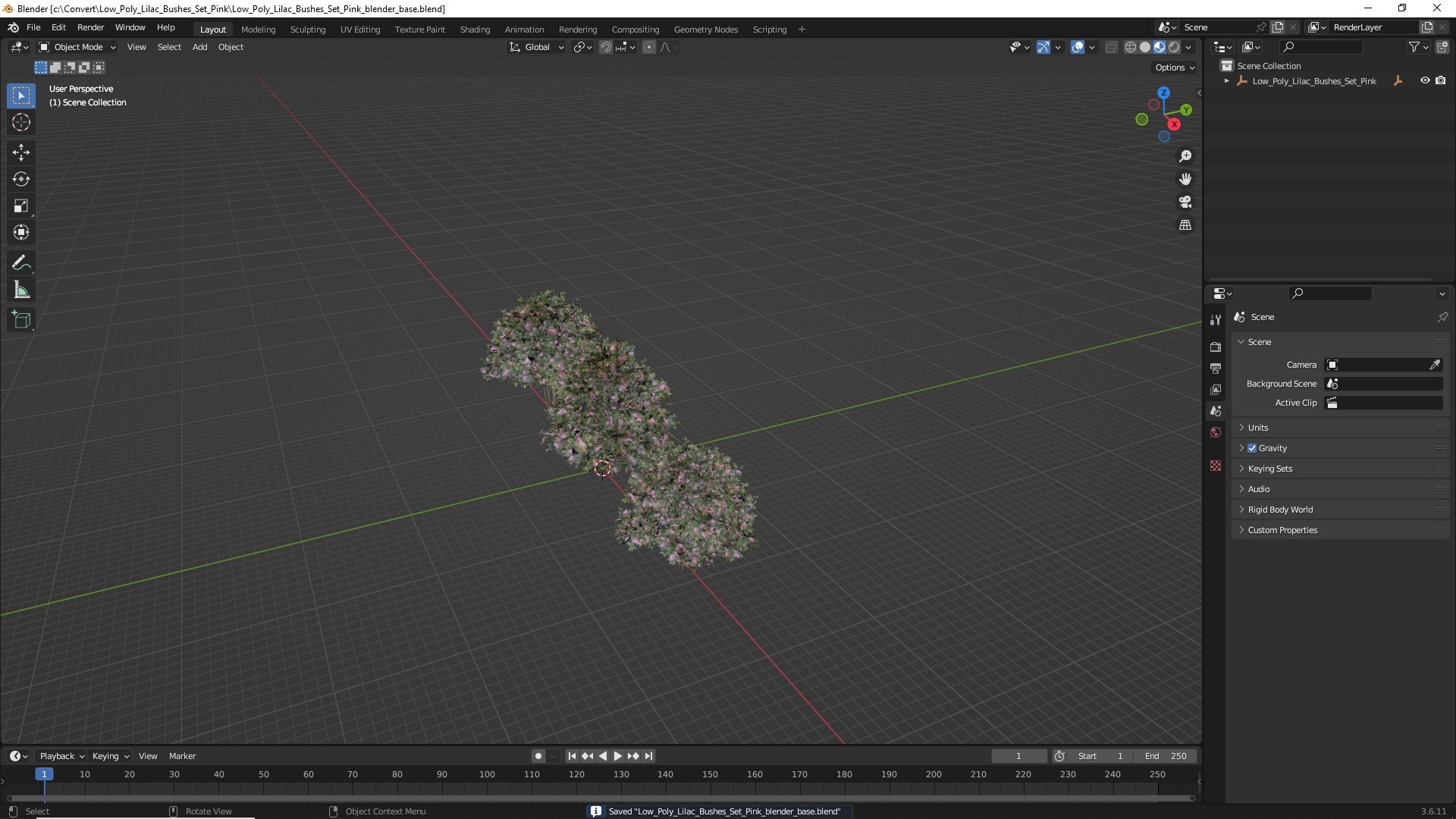Toggle viewport overlays display
The image size is (1456, 819).
coord(1078,47)
